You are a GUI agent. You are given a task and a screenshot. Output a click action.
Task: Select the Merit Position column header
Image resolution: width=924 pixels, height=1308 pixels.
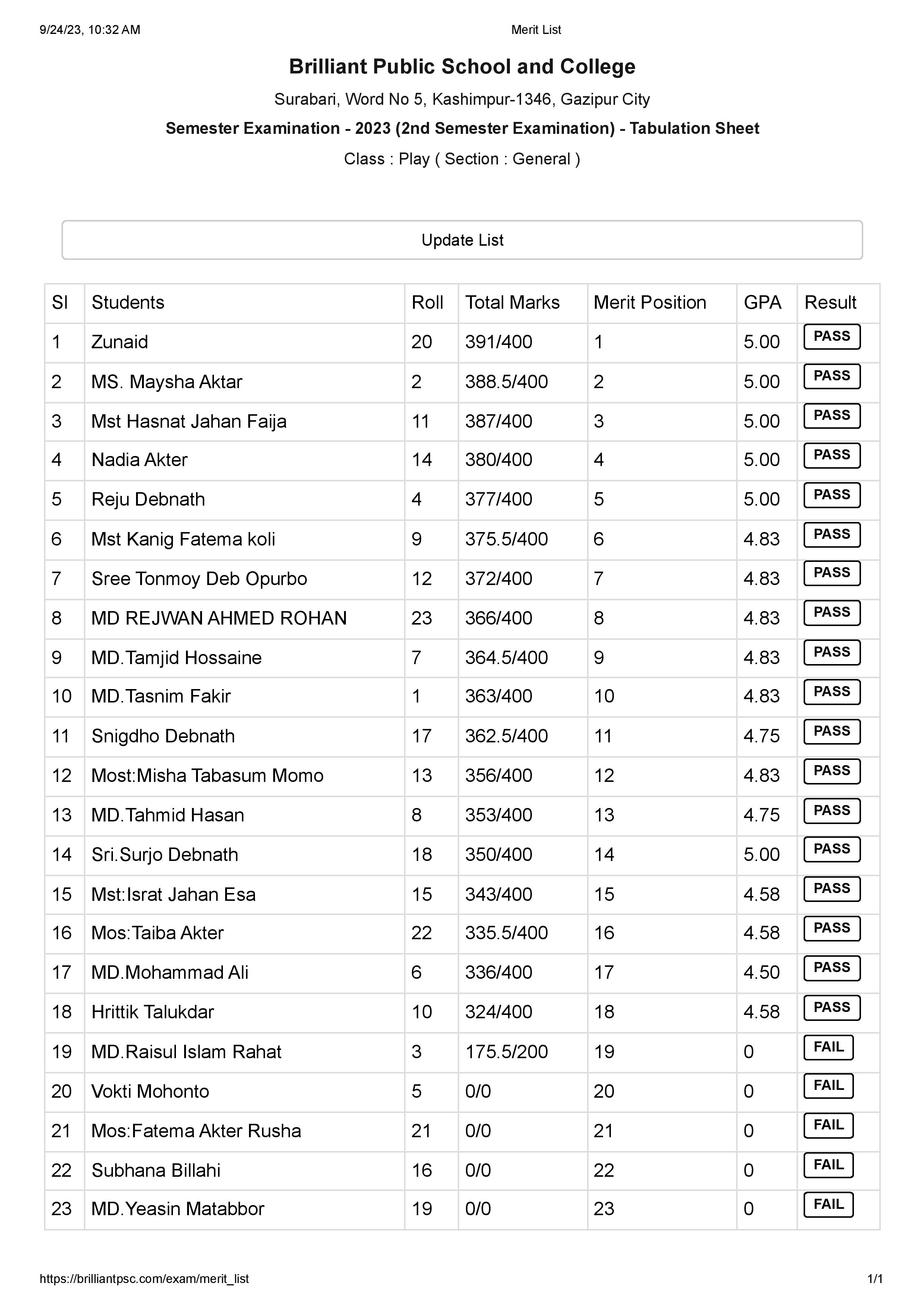tap(650, 302)
